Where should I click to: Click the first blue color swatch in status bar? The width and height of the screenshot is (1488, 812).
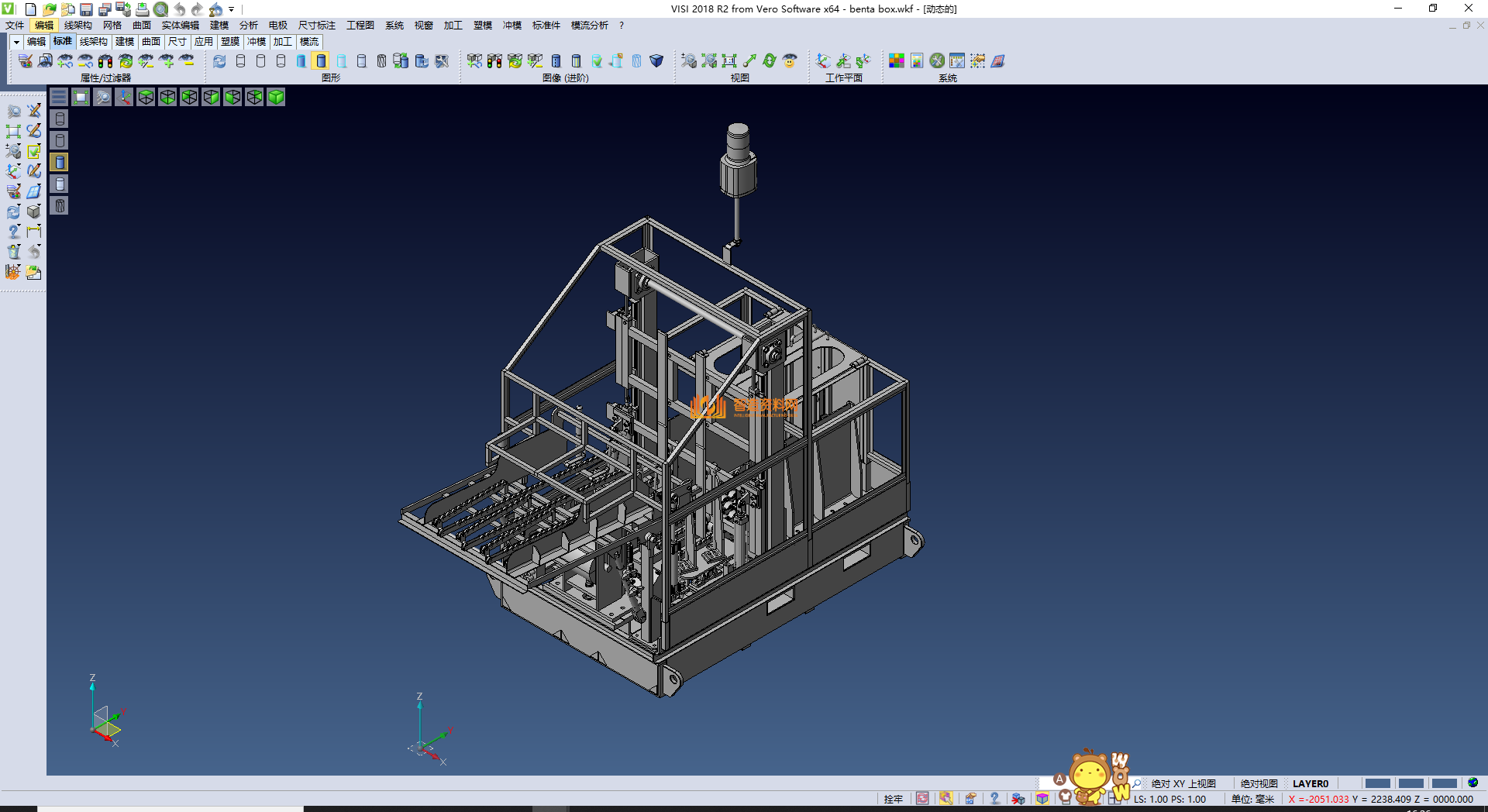1377,783
